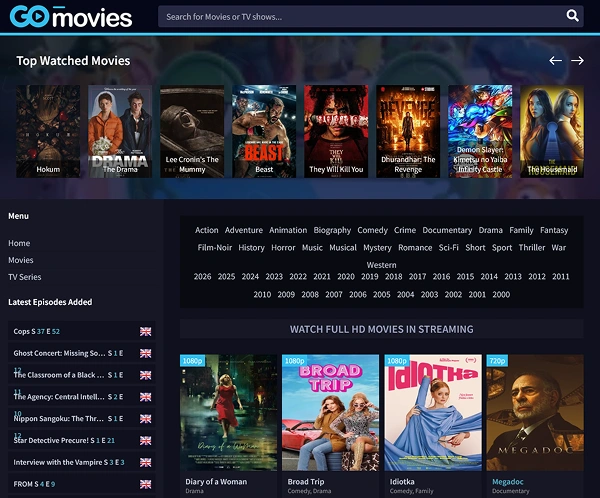Click the Diary of a Woman title

point(216,482)
